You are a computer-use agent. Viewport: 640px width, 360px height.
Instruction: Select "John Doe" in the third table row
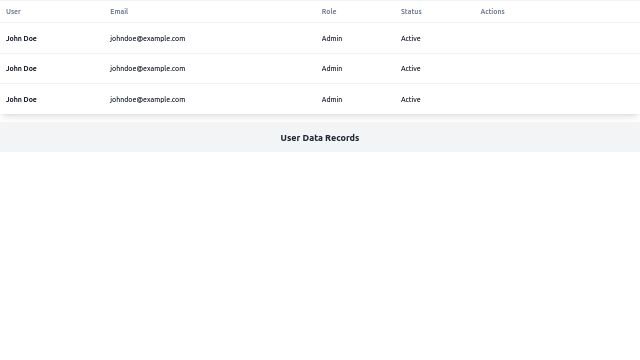pyautogui.click(x=21, y=100)
